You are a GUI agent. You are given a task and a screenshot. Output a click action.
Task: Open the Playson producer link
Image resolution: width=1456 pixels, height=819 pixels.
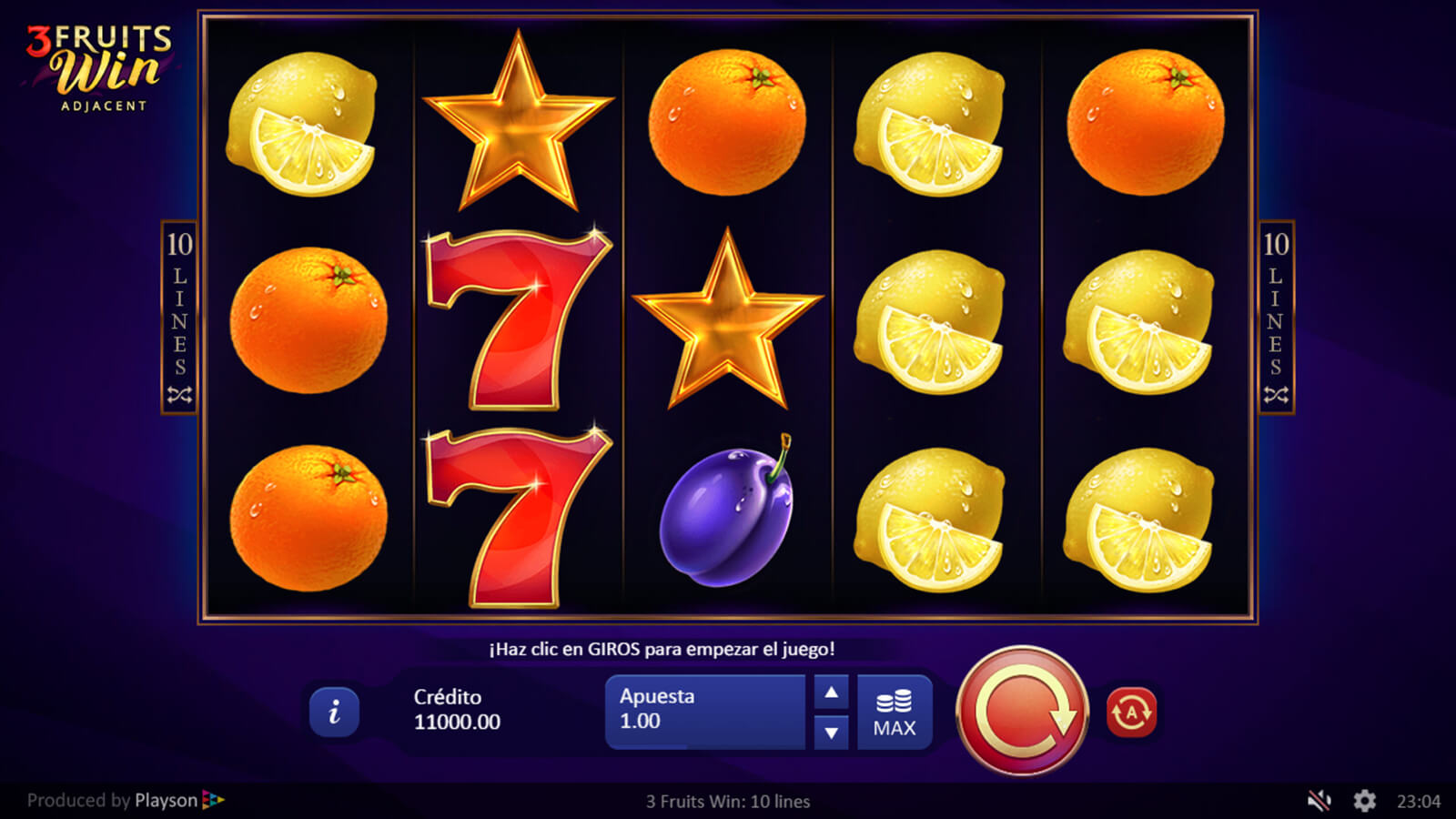[126, 801]
